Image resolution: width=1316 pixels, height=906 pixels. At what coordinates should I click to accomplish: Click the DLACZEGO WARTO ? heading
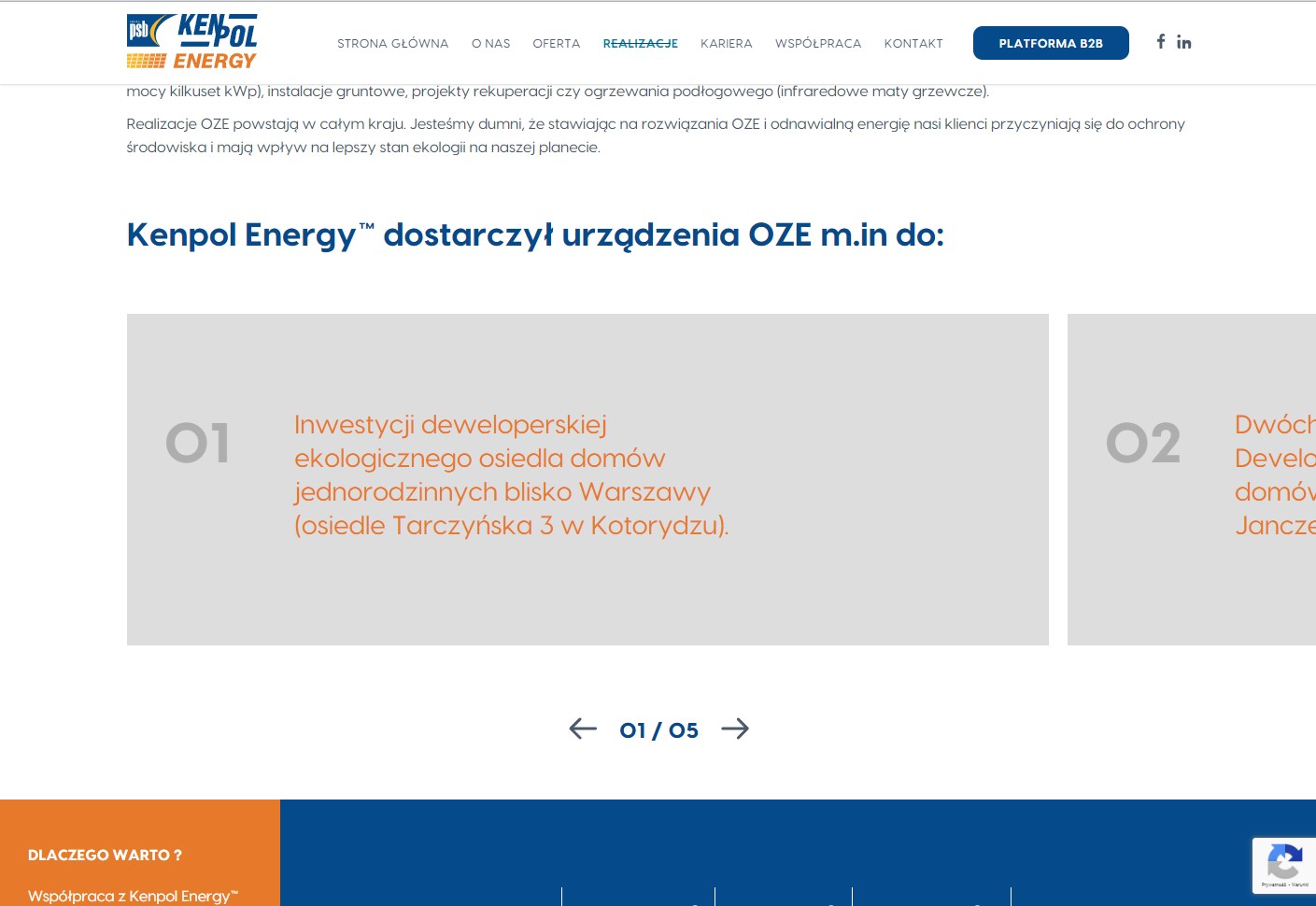[105, 855]
